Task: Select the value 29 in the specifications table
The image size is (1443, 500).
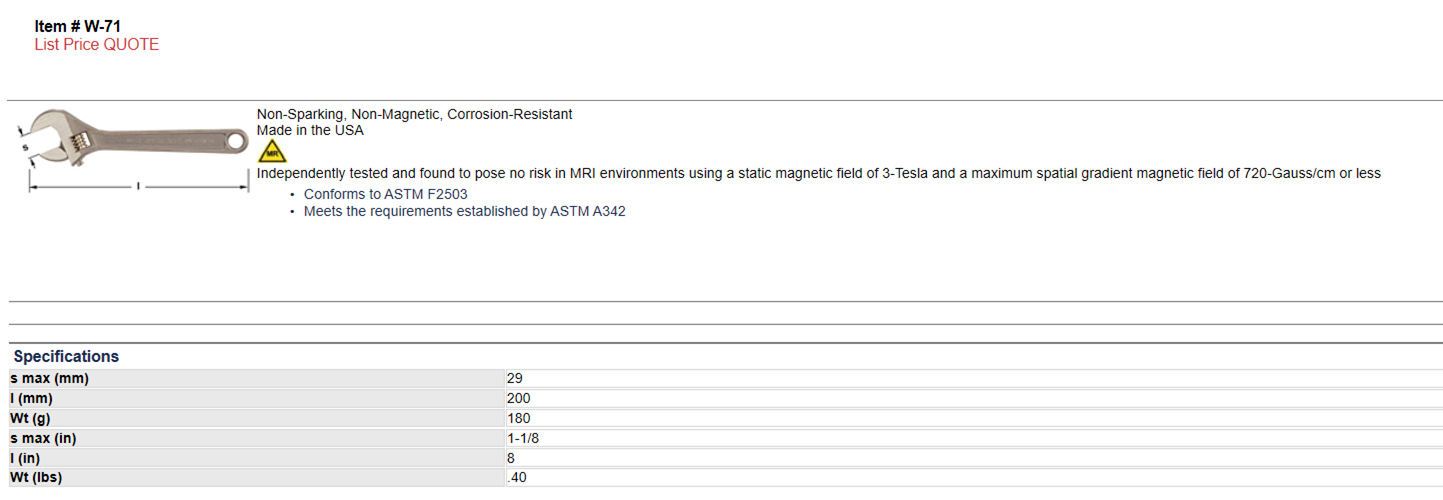Action: click(515, 378)
